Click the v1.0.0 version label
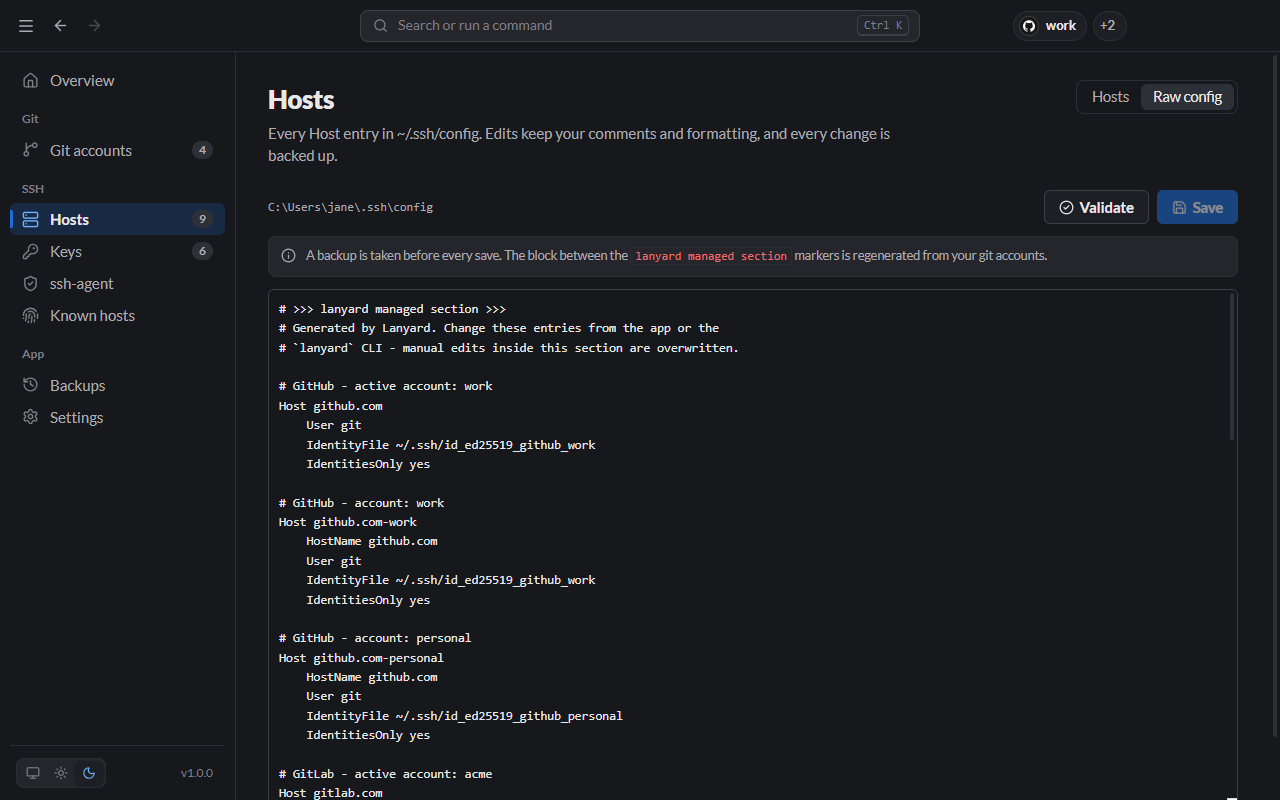Viewport: 1280px width, 800px height. [197, 773]
